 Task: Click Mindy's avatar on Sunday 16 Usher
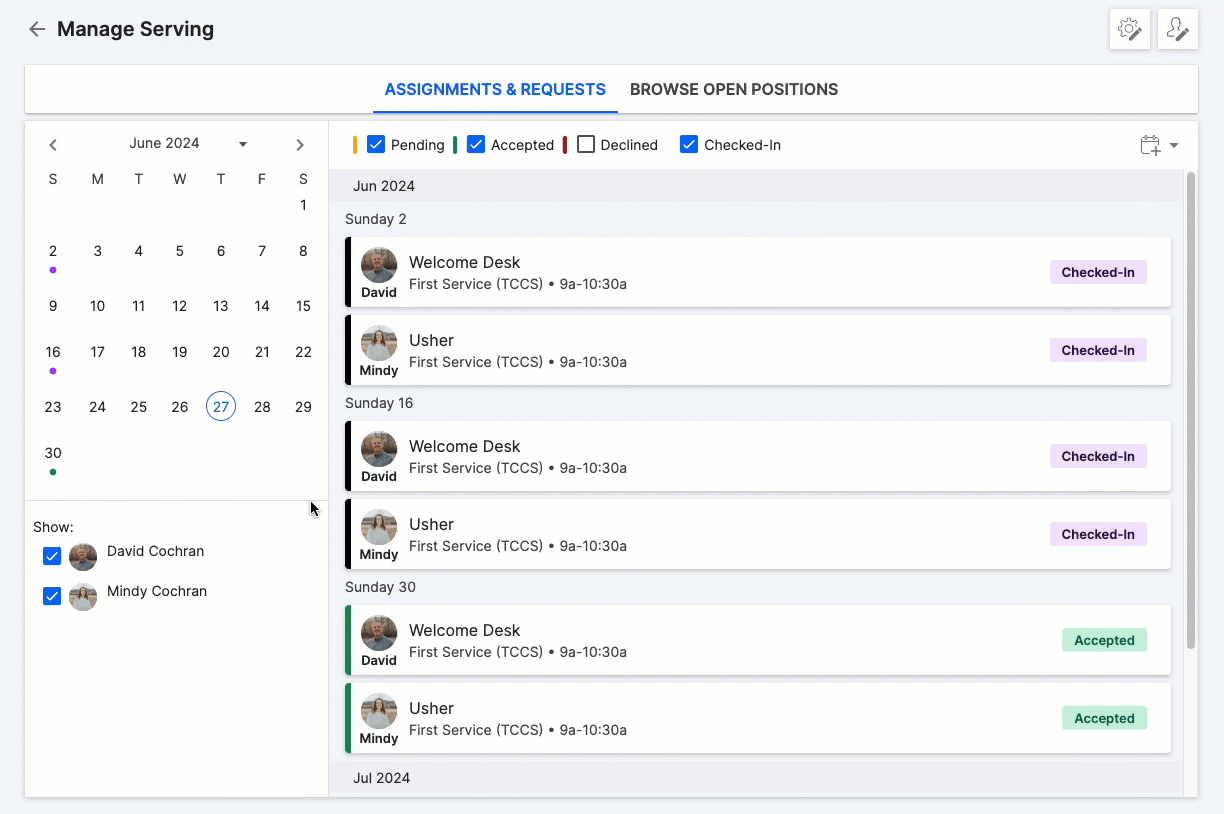(379, 528)
